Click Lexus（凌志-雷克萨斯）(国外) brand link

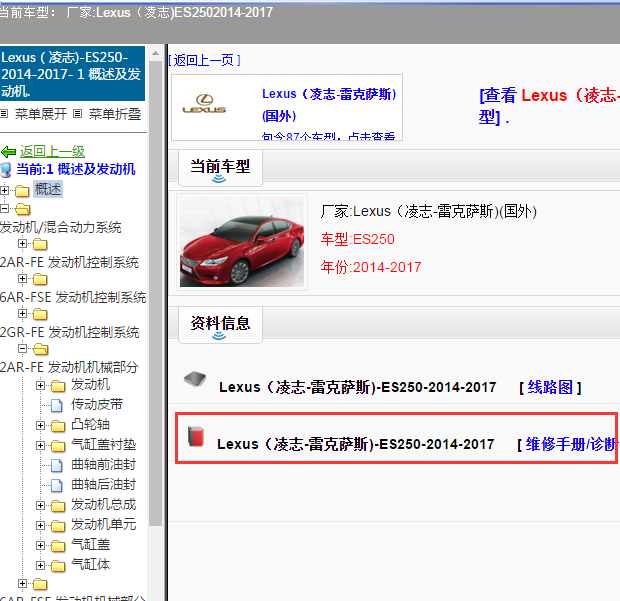(x=329, y=105)
